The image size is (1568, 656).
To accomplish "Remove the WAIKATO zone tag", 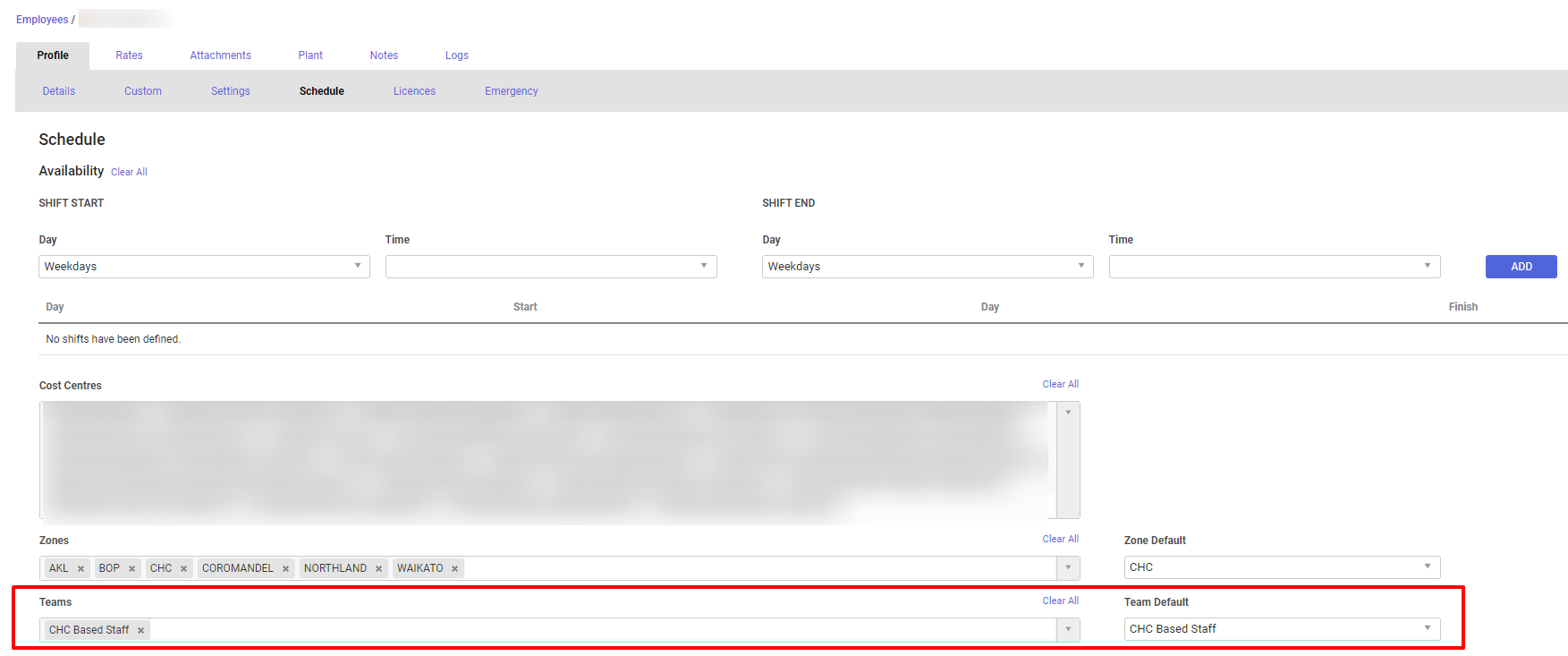I will [x=454, y=569].
